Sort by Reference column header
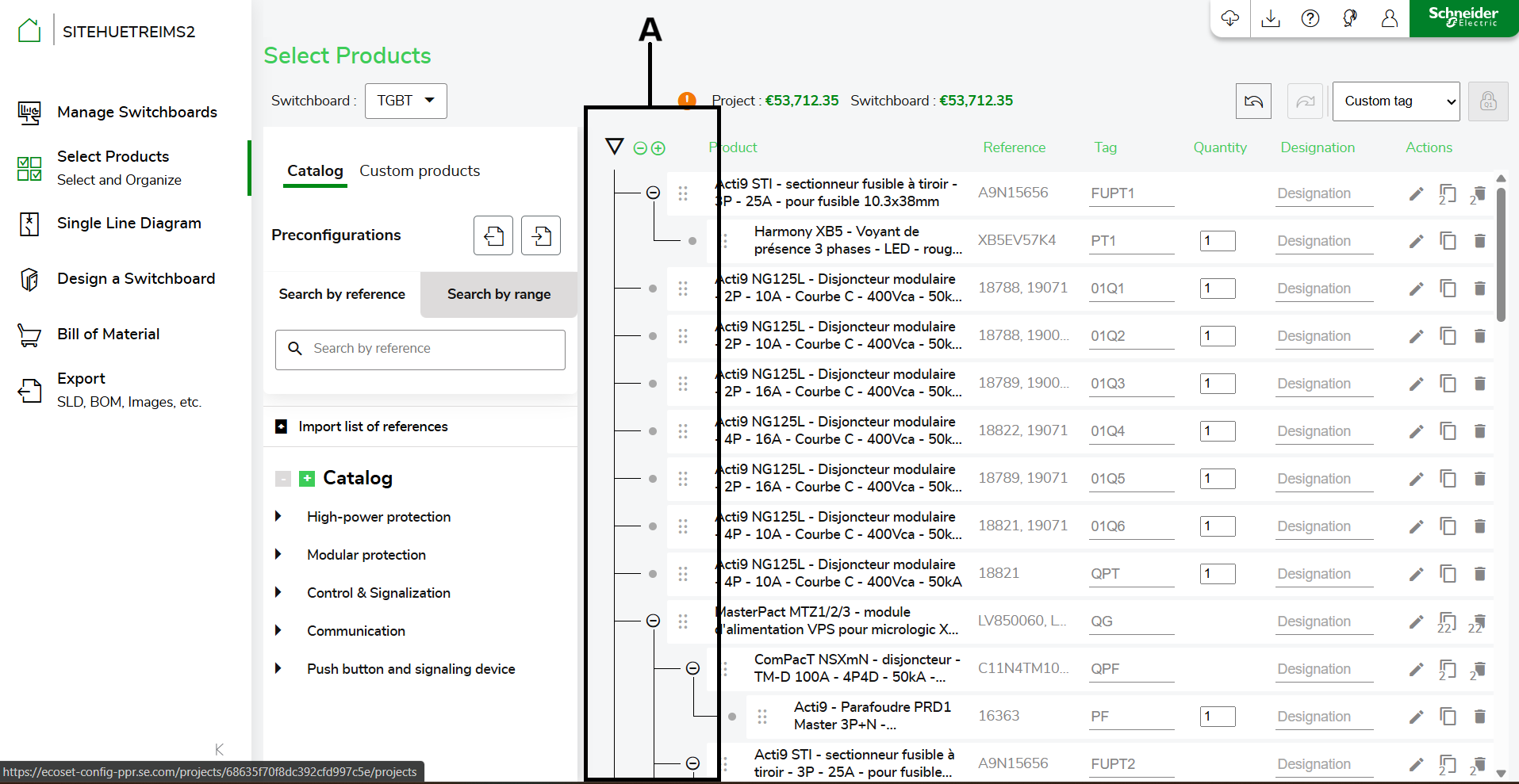 click(1015, 147)
